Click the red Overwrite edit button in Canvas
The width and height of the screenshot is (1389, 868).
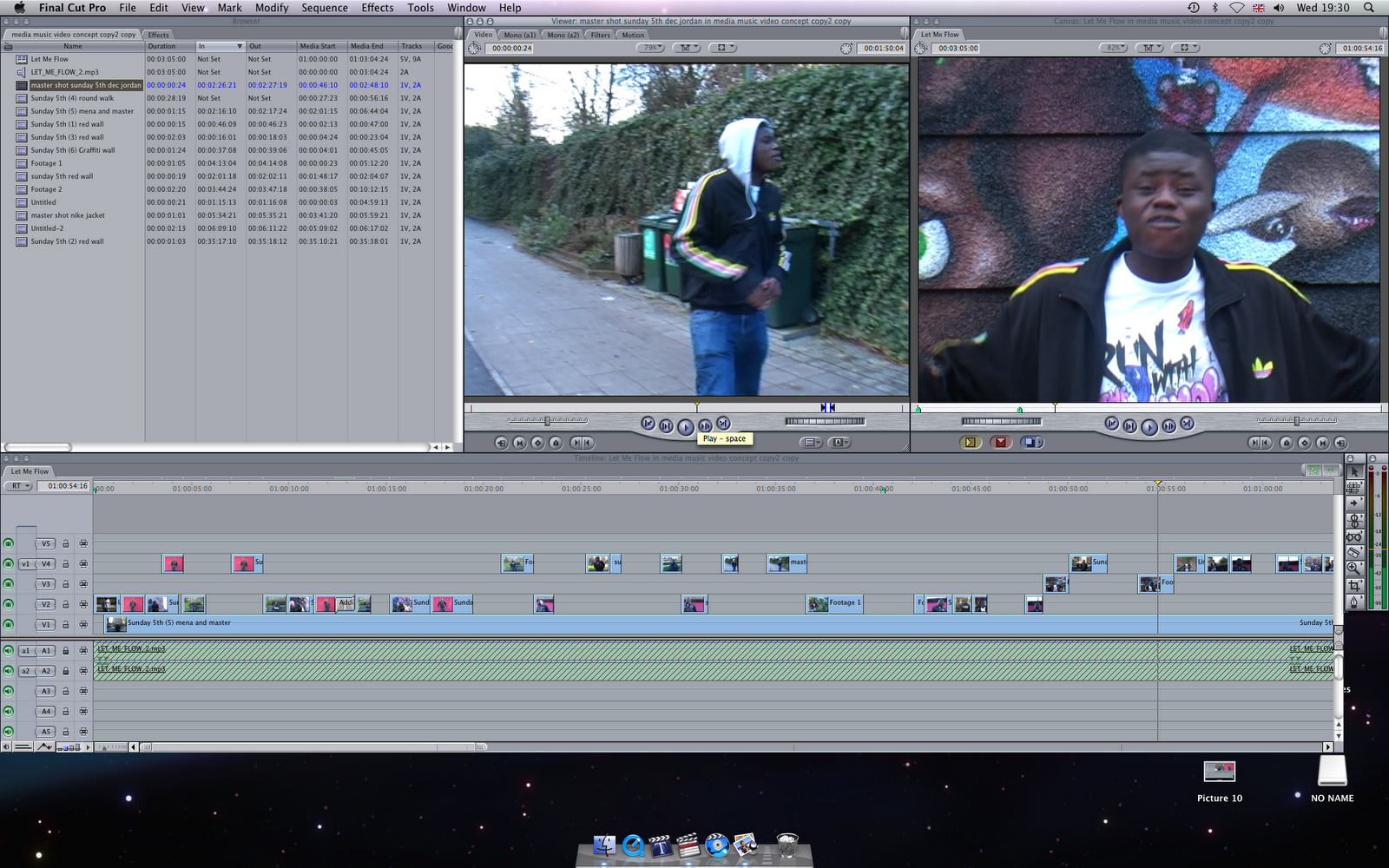pos(1000,443)
